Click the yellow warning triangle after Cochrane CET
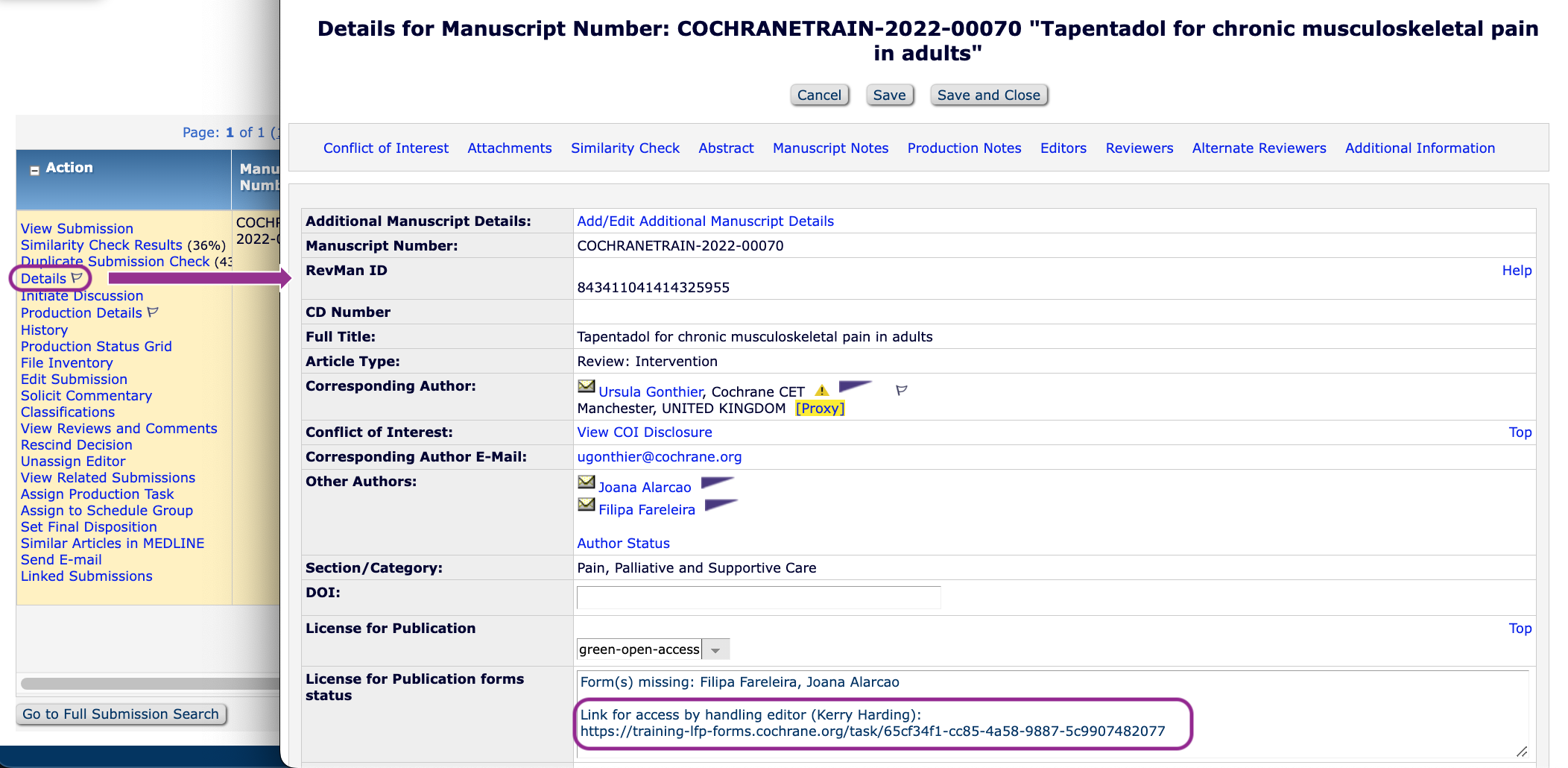The height and width of the screenshot is (768, 1568). (821, 391)
